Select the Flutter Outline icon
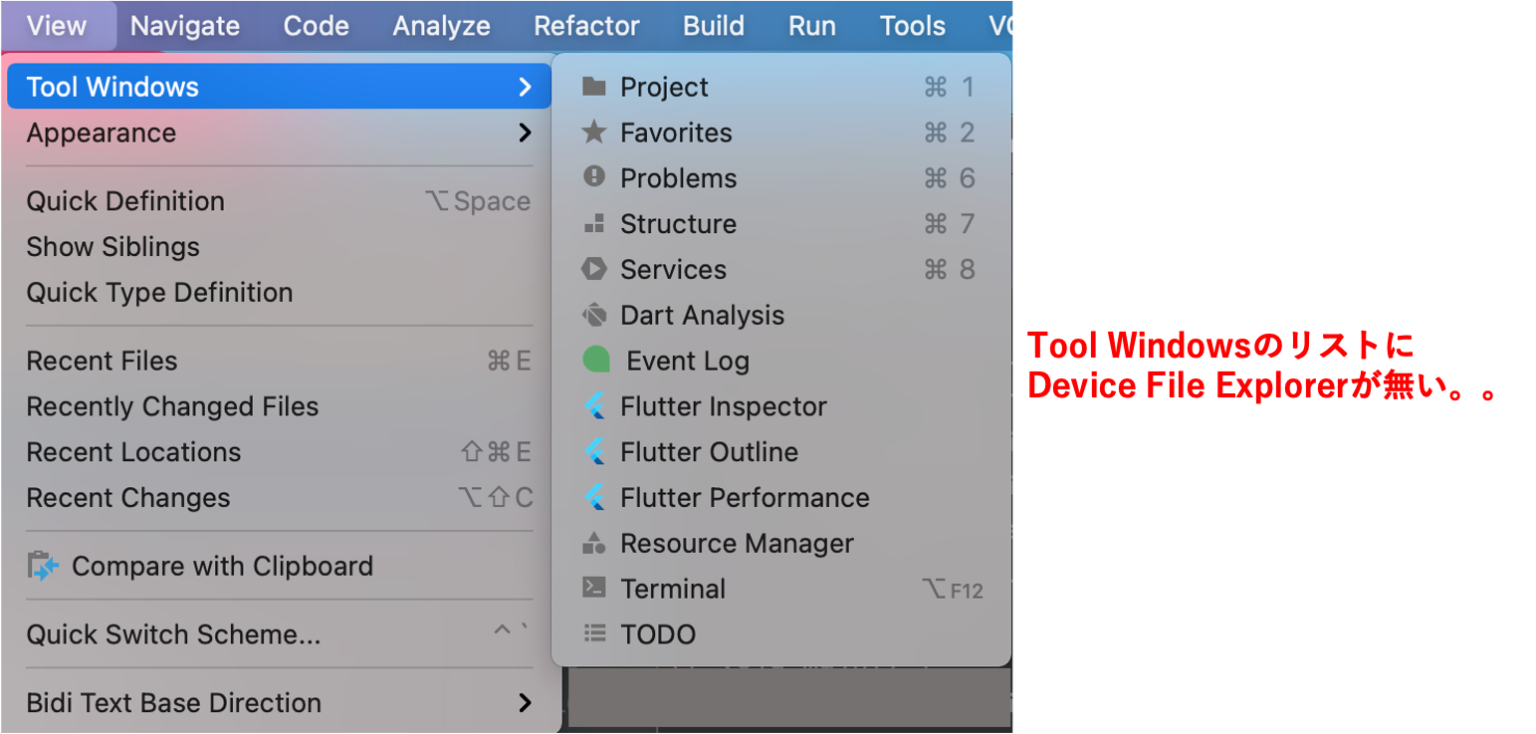Image resolution: width=1536 pixels, height=734 pixels. pyautogui.click(x=594, y=452)
